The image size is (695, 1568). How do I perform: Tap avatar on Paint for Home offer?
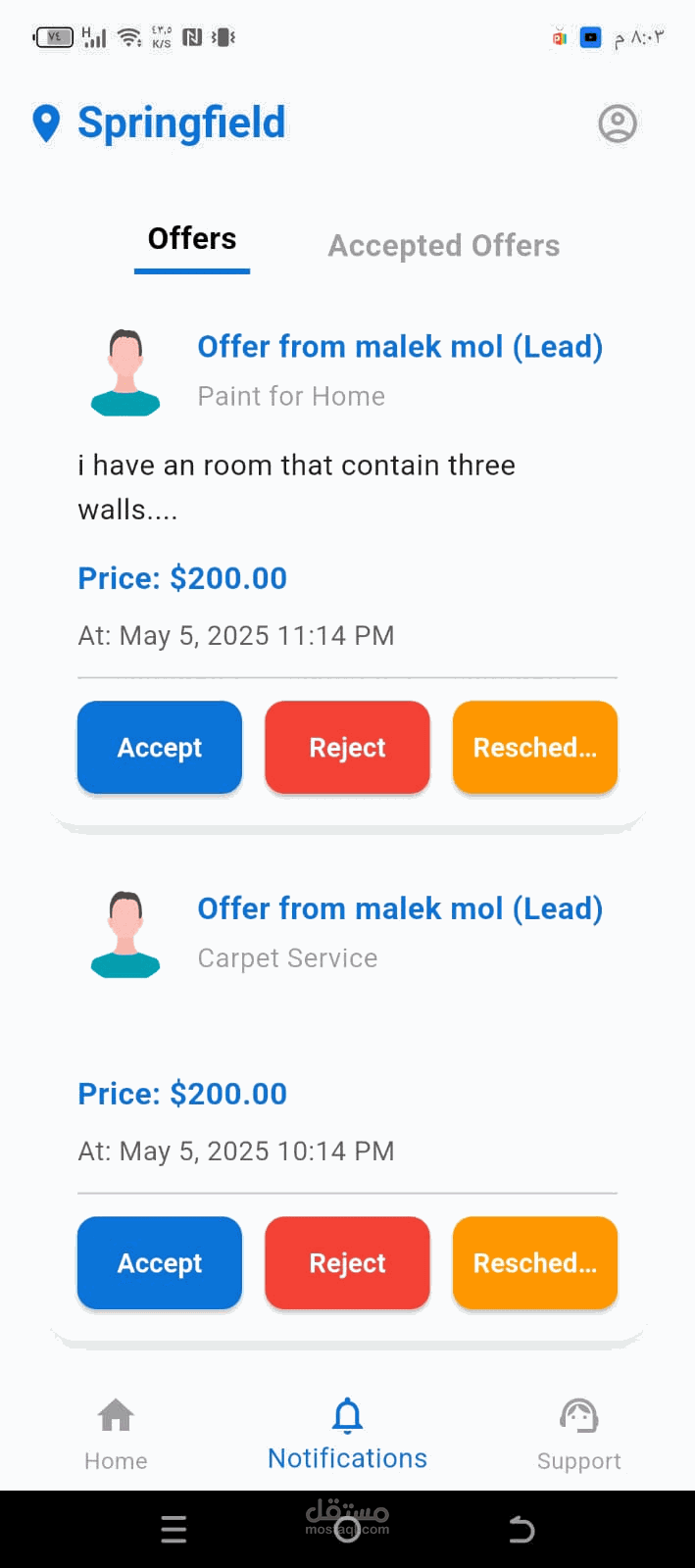125,372
